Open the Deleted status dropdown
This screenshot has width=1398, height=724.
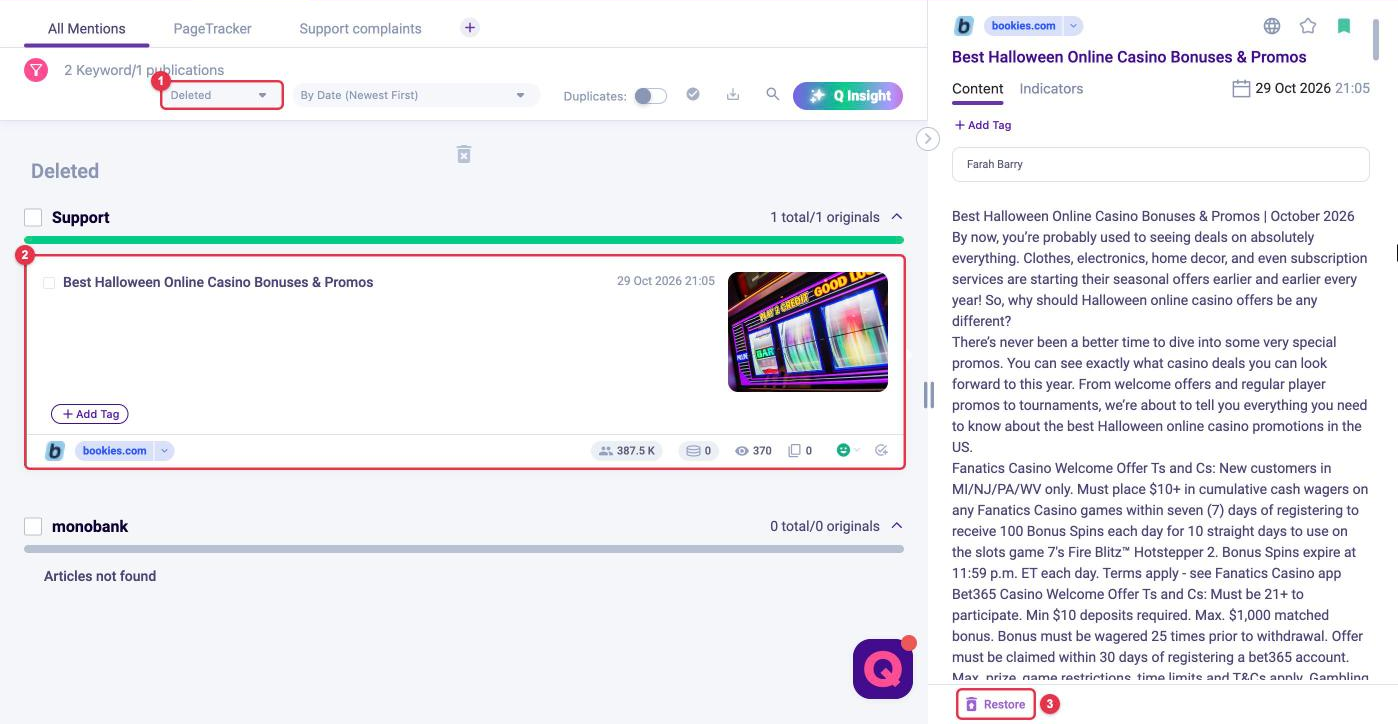222,95
